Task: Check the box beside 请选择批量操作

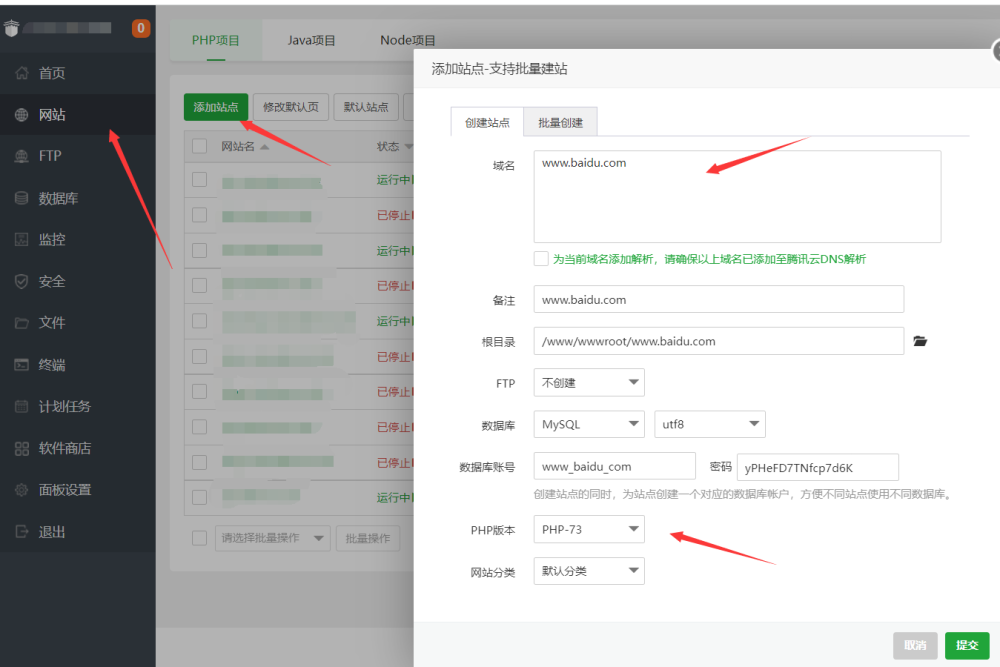Action: tap(199, 538)
